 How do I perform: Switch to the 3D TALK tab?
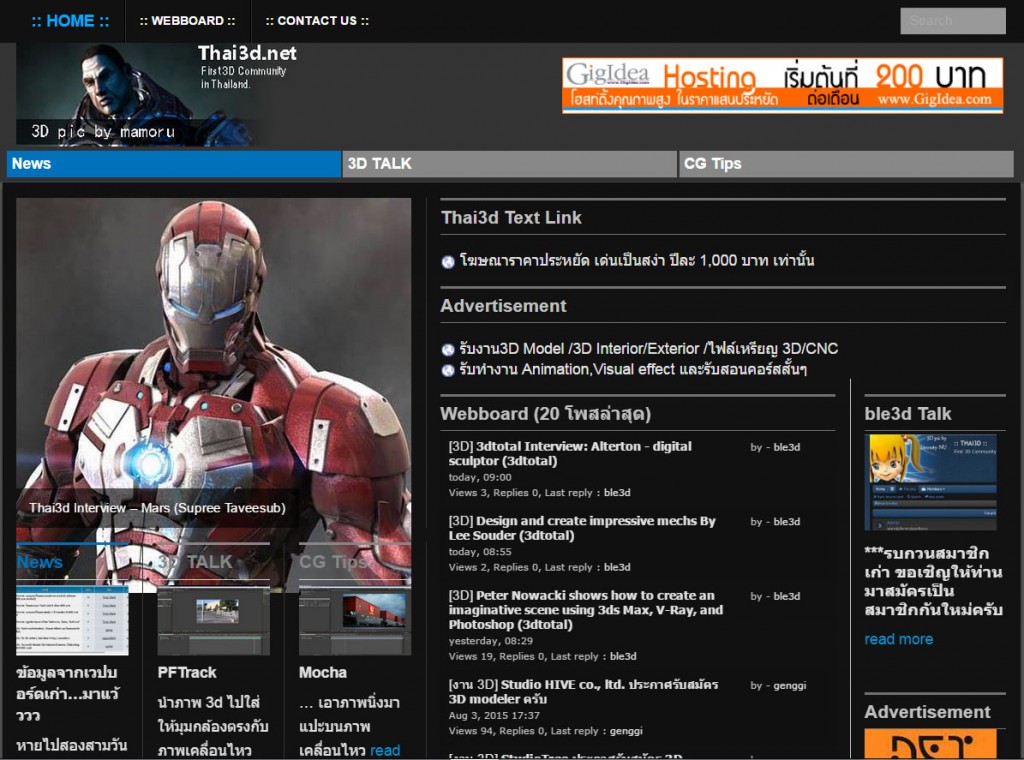pyautogui.click(x=509, y=164)
